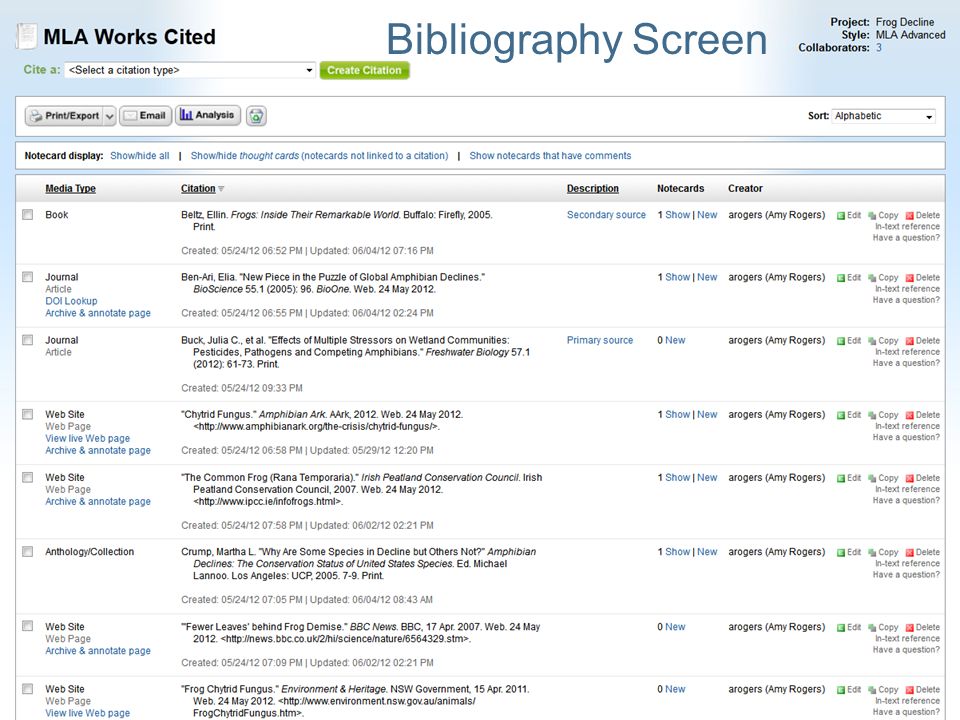Check the Frog Chytrid Fungus NSW checkbox

pos(28,689)
